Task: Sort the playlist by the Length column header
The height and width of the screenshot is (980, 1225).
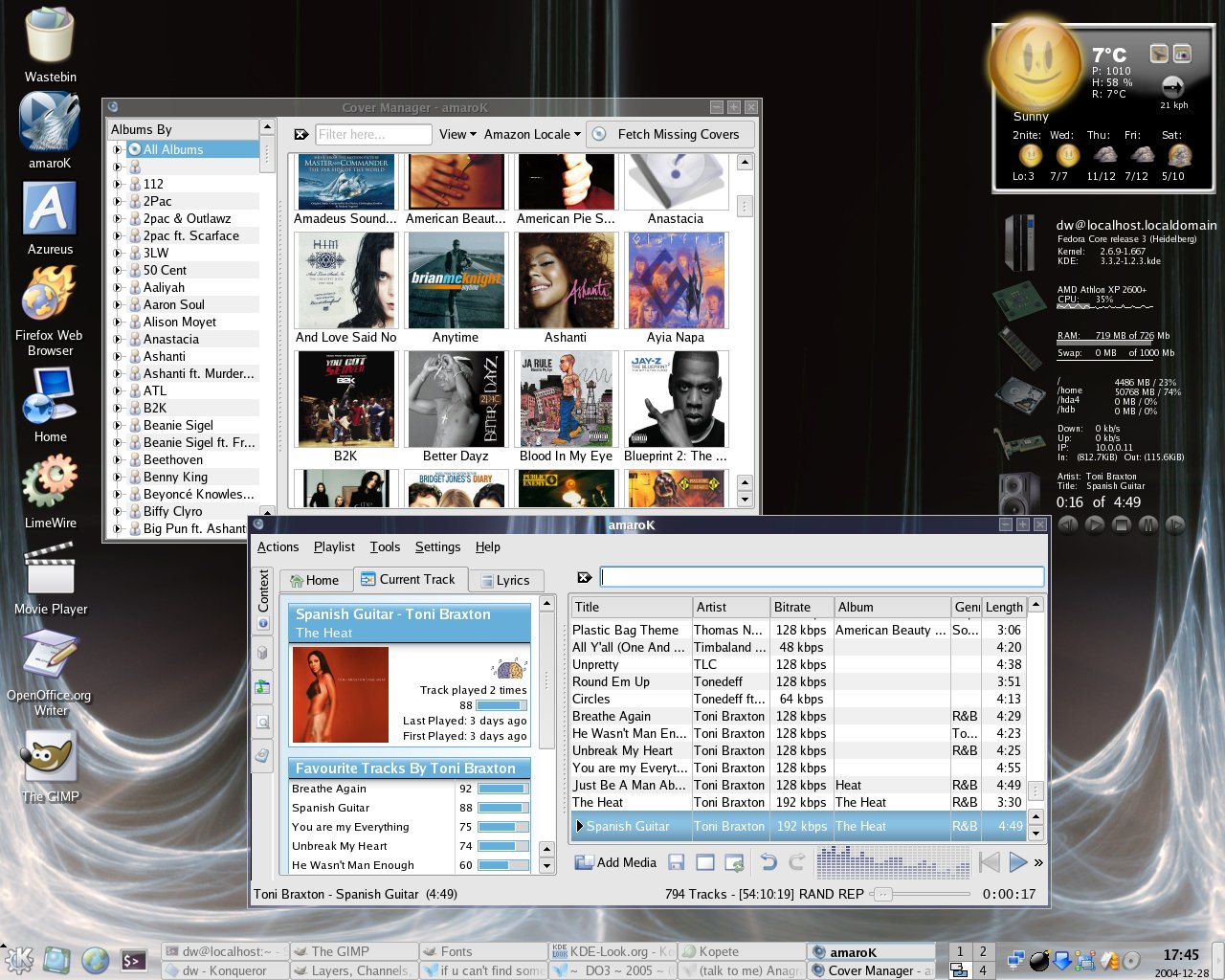Action: [1004, 607]
